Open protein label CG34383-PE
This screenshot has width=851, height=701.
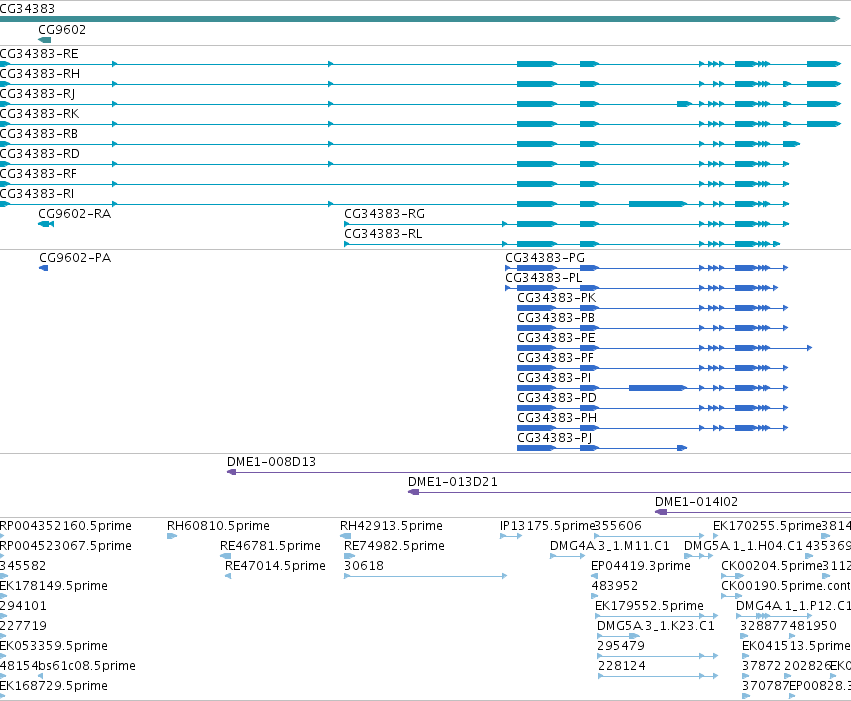point(556,338)
